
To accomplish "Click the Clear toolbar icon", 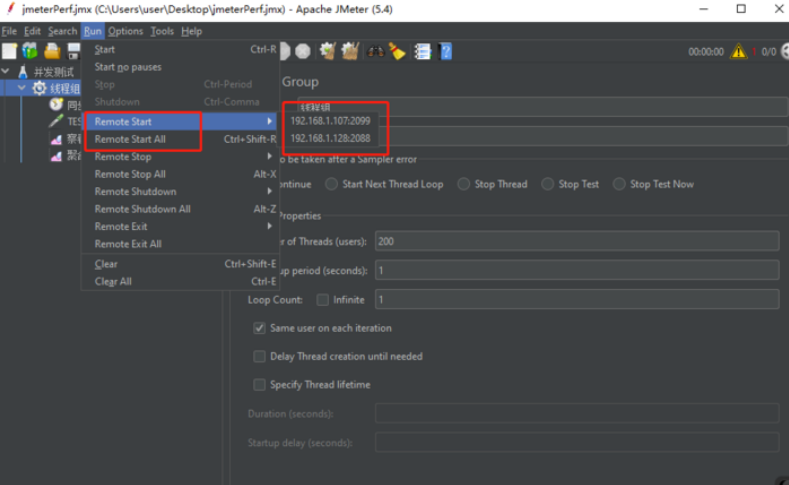I will (x=328, y=51).
